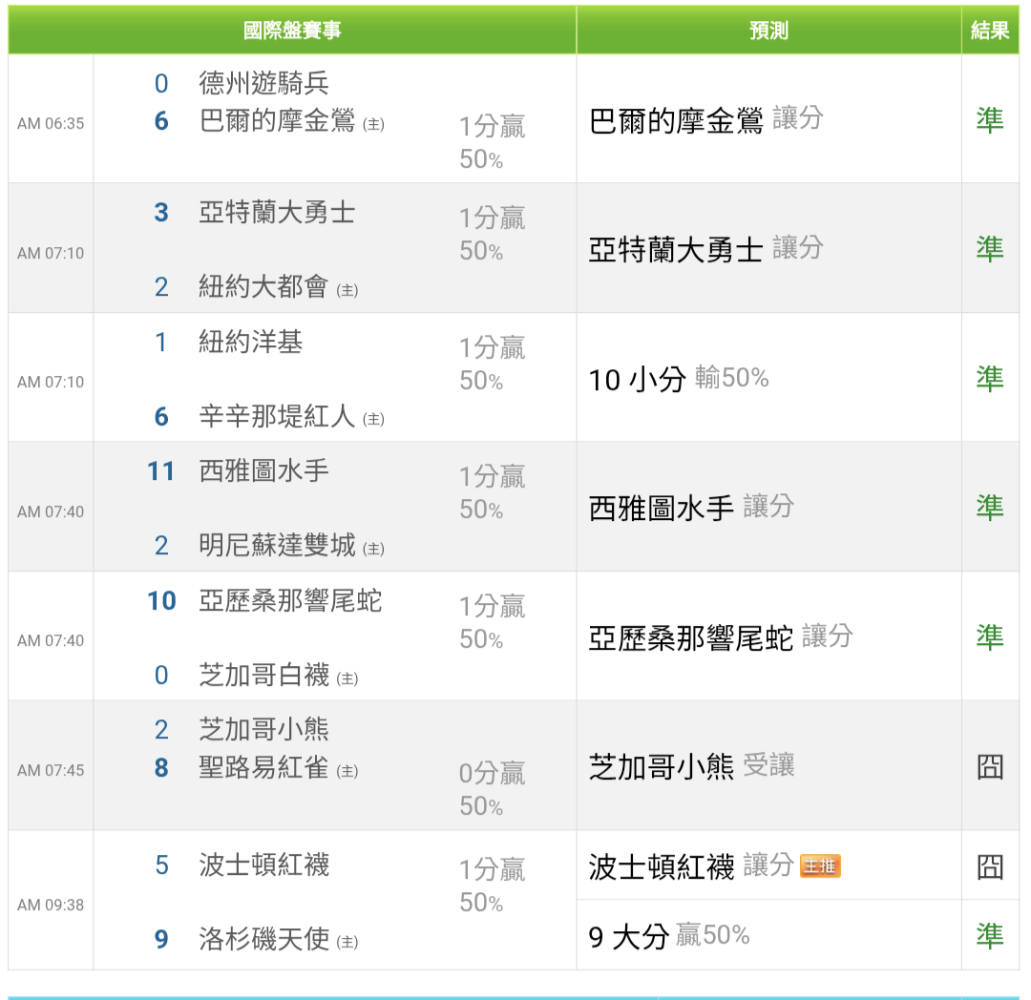
Task: Select the 辛辛那堤紅人 team name
Action: [277, 416]
